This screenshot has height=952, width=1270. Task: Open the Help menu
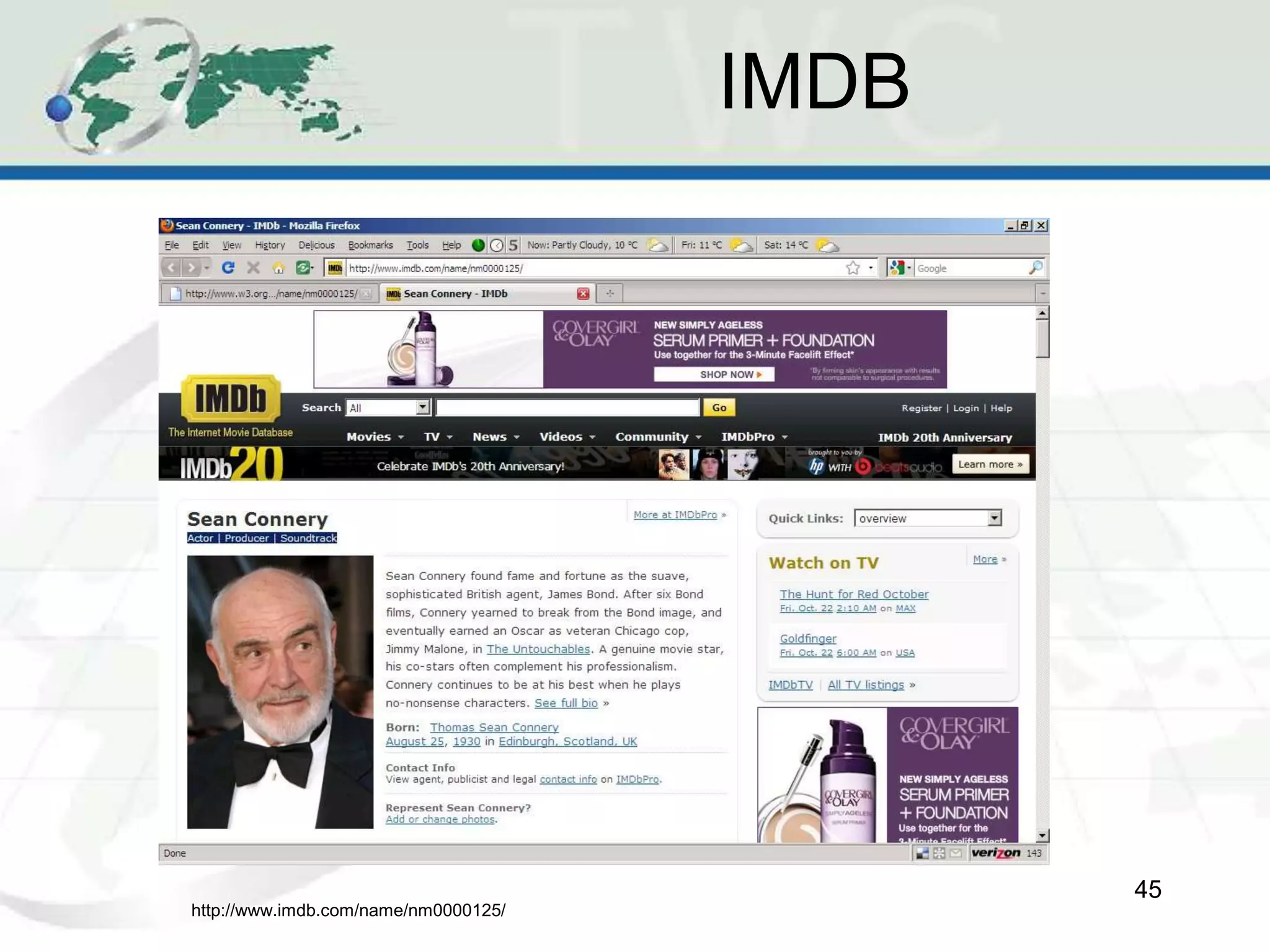tap(451, 245)
